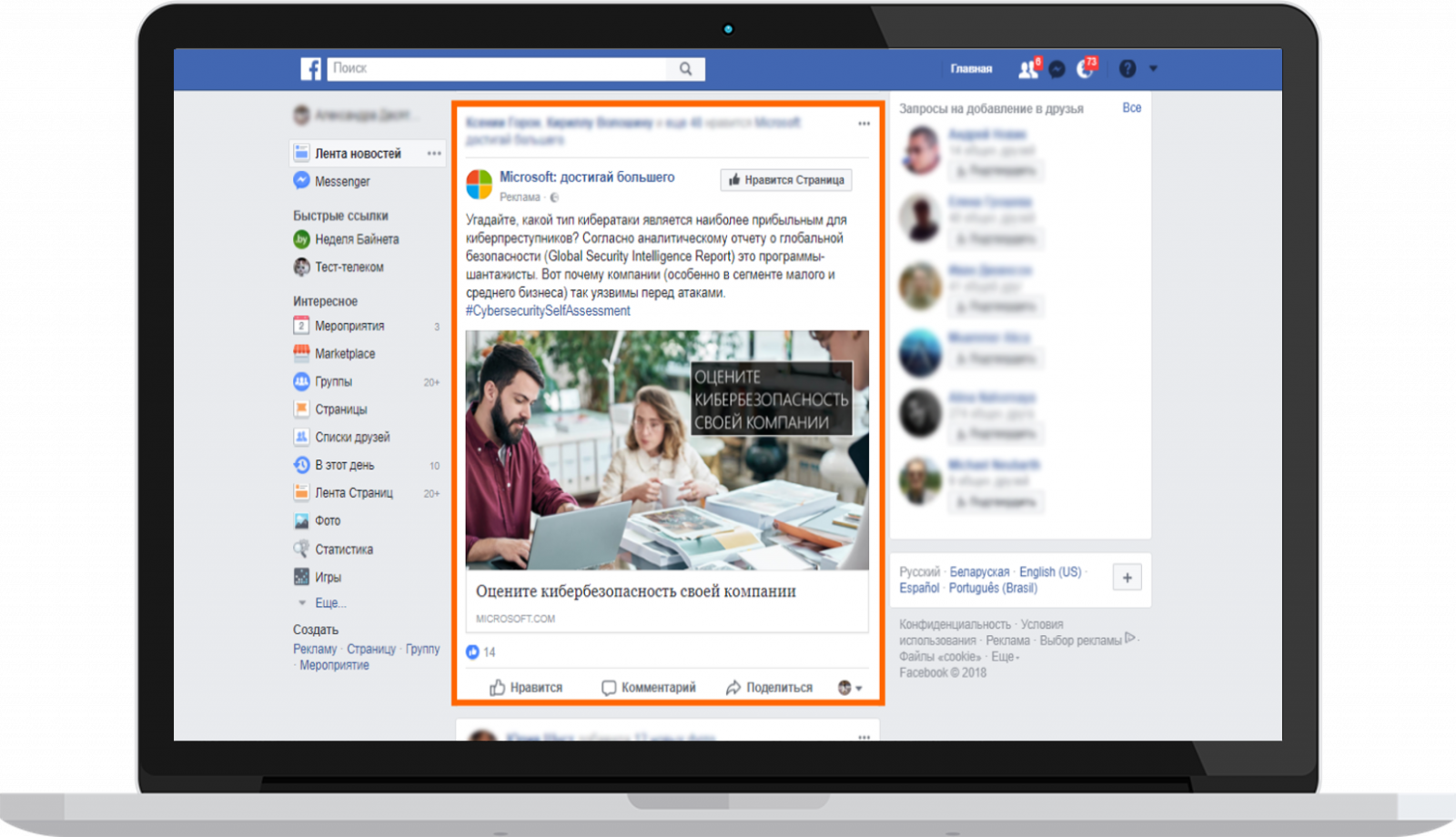Open Тест-телеком shortcut
The height and width of the screenshot is (837, 1456).
(349, 267)
